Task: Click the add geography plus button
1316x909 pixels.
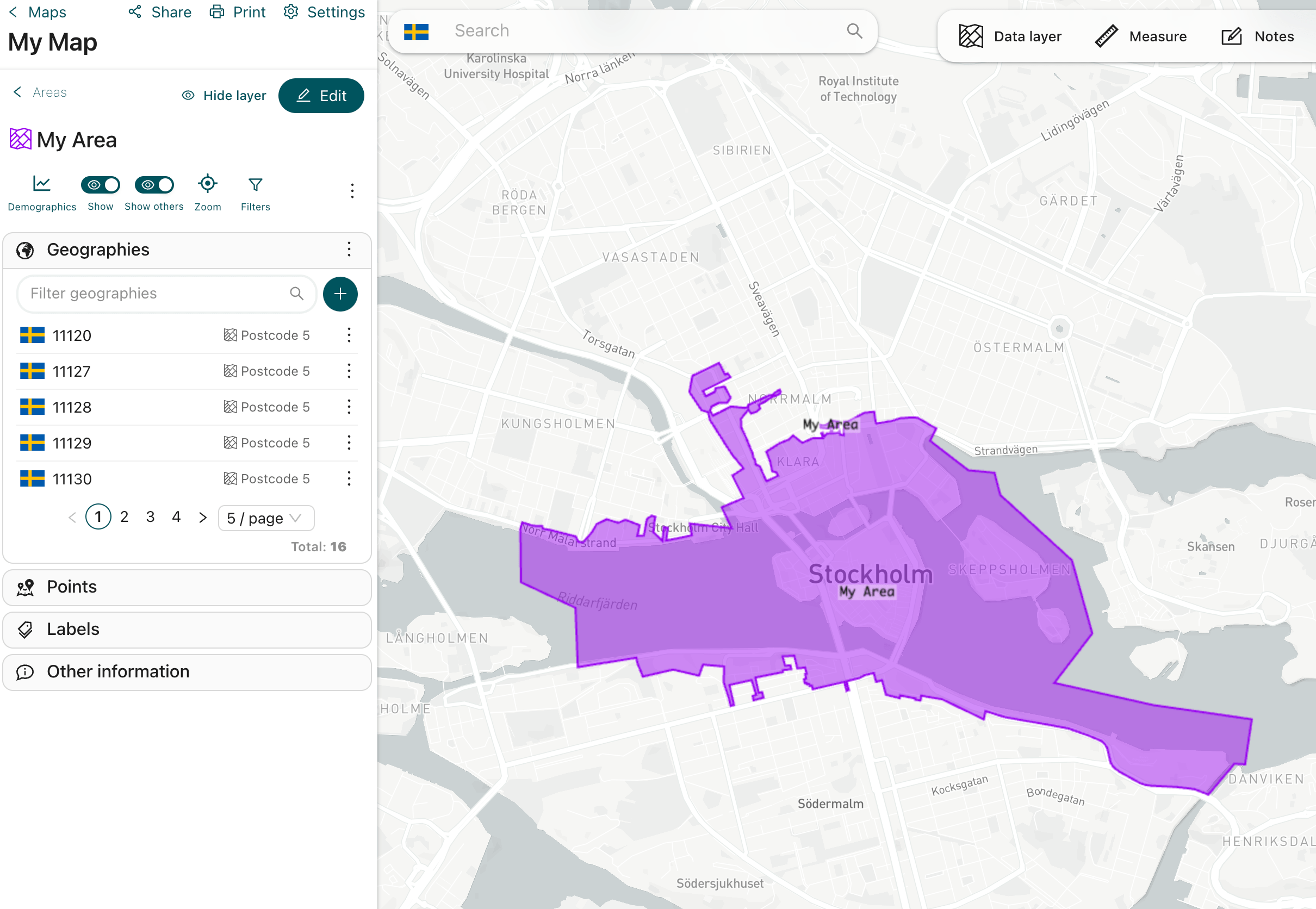Action: 340,294
